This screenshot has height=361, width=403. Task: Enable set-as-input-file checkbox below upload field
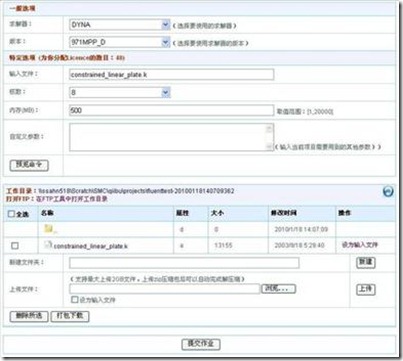(75, 299)
